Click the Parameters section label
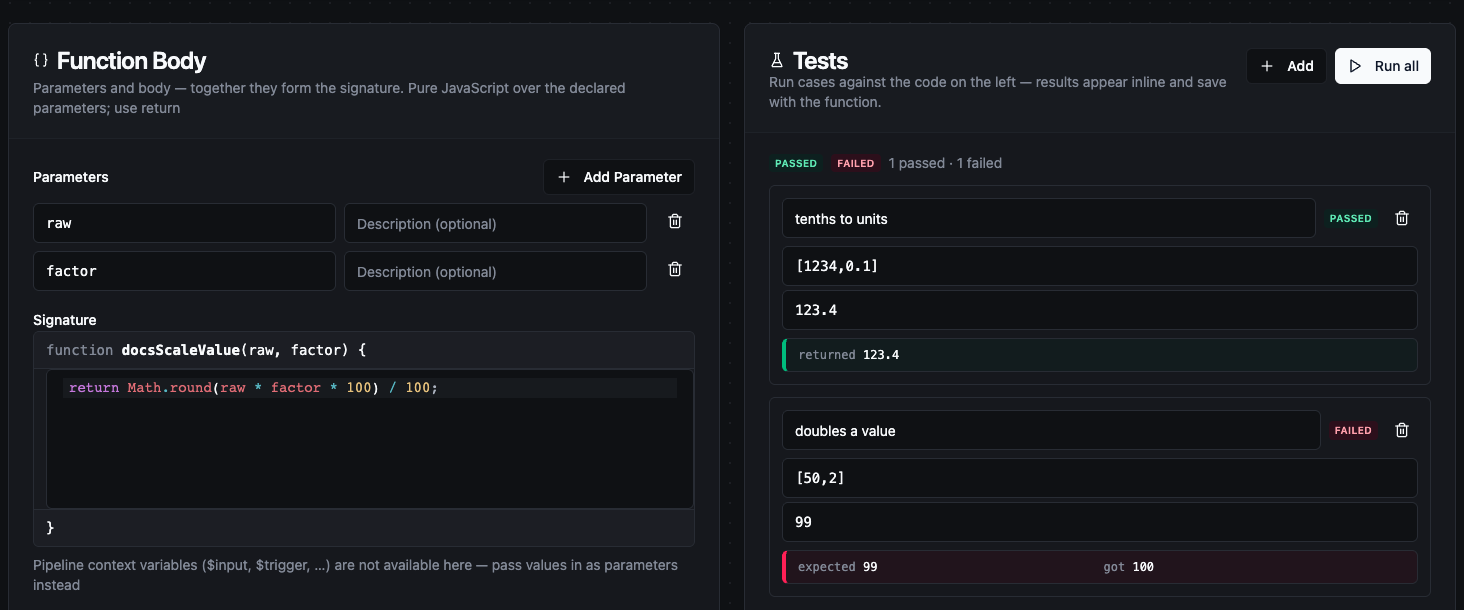1464x610 pixels. pos(71,177)
